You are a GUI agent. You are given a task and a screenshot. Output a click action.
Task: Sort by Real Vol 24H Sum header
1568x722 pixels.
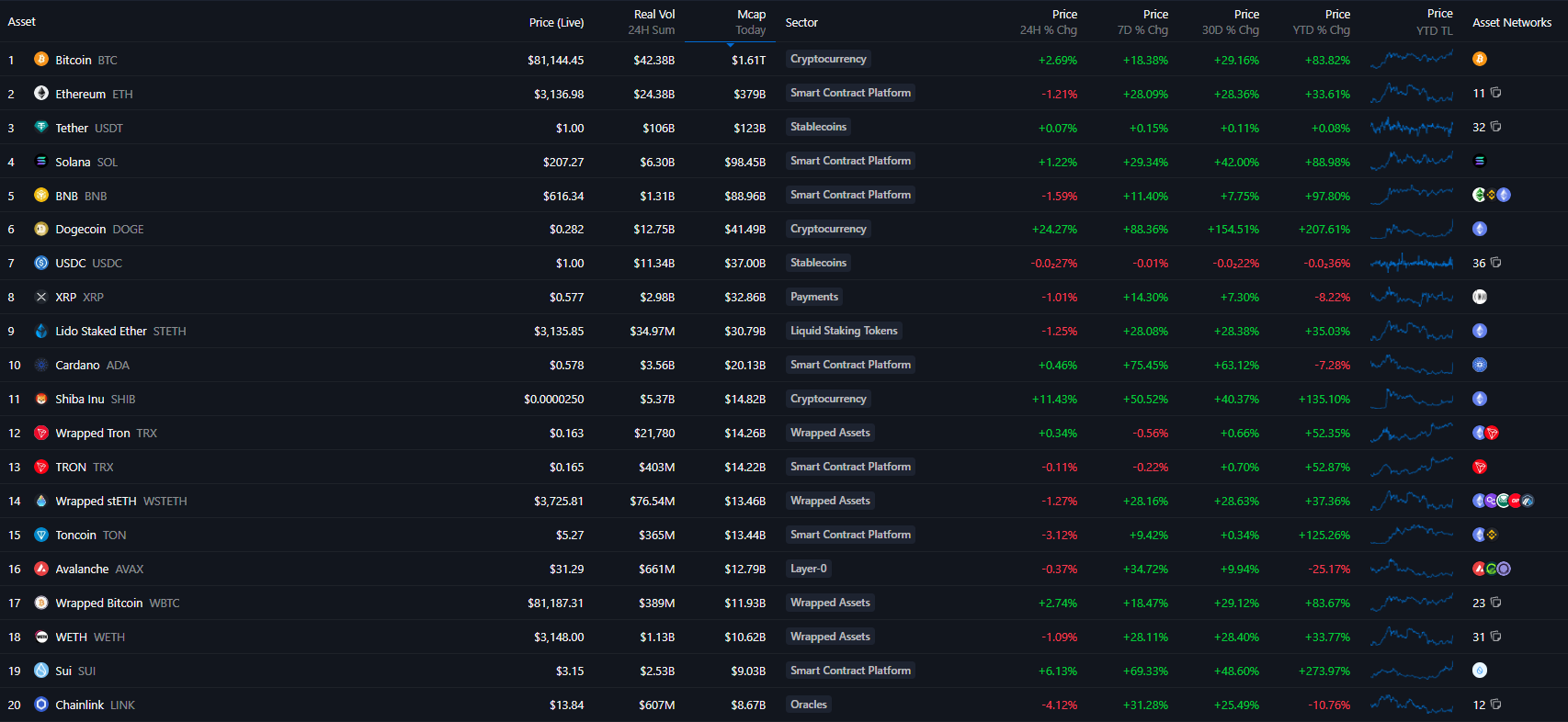pos(653,22)
